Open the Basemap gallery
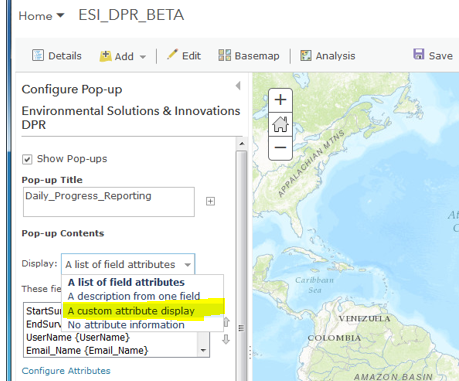This screenshot has width=459, height=381. [249, 55]
